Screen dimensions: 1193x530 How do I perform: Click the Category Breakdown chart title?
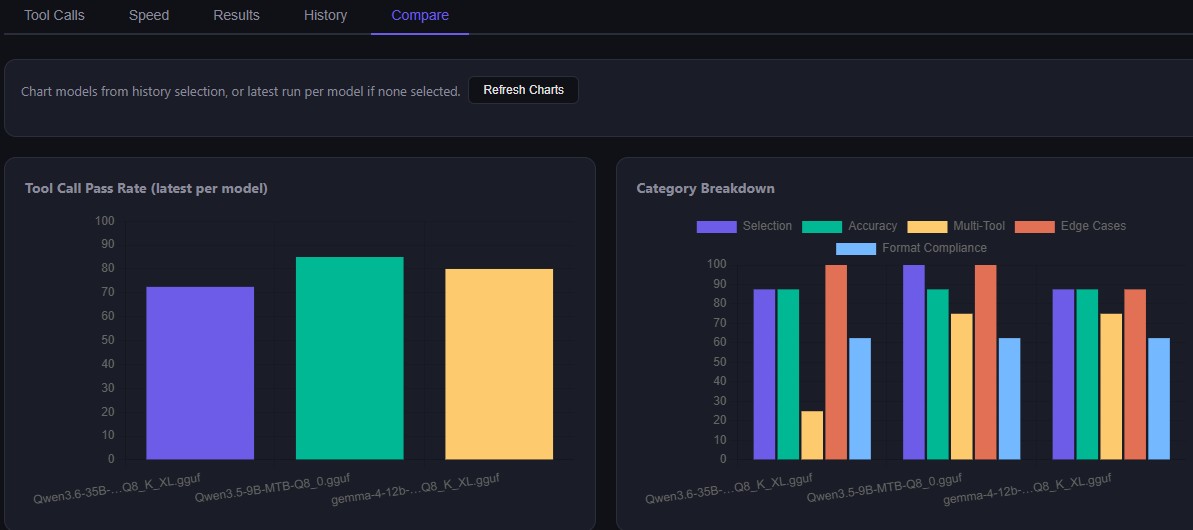point(705,189)
